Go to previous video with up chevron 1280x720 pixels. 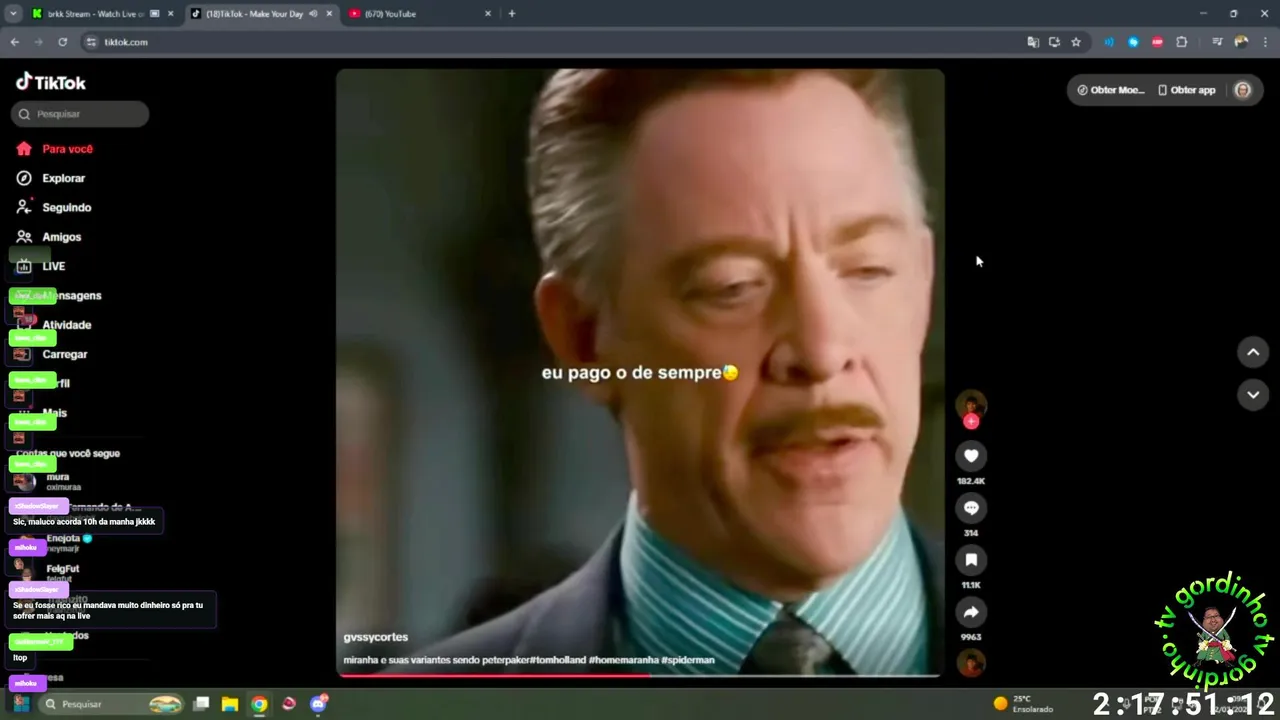1253,352
